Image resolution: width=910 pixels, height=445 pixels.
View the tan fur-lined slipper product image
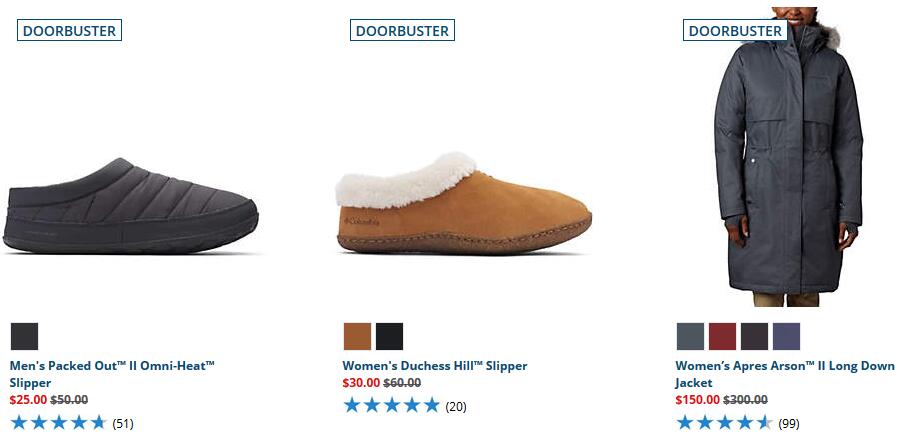pos(464,203)
